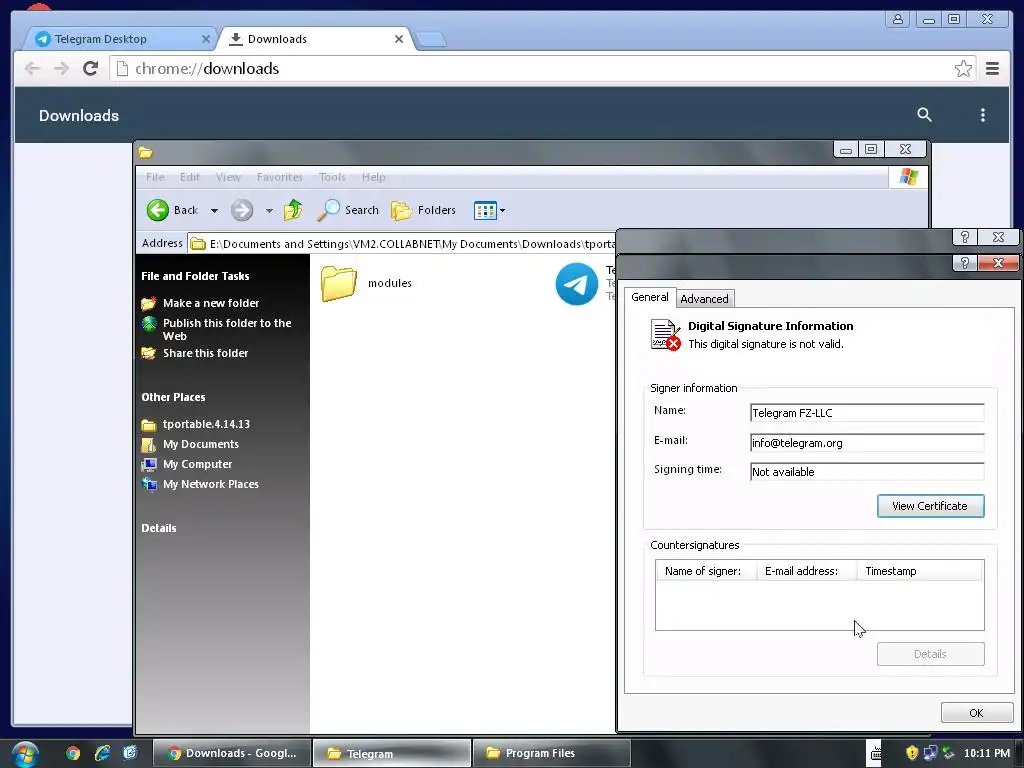Viewport: 1024px width, 768px height.
Task: Open the Views icon in Explorer toolbar
Action: (x=485, y=210)
